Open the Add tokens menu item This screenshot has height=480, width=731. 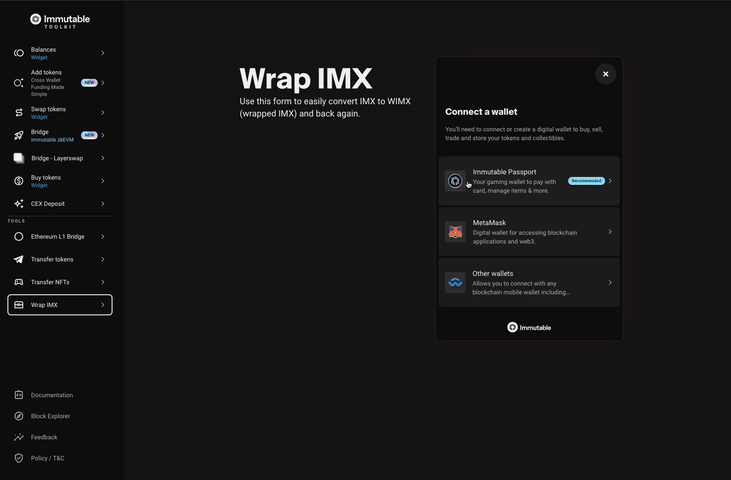(x=60, y=83)
